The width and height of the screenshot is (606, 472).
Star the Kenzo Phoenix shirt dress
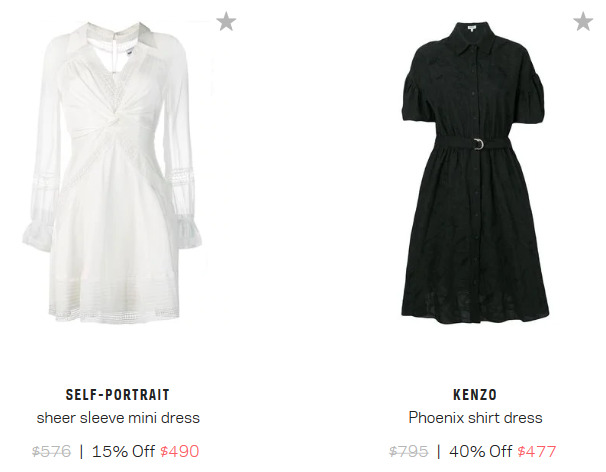pyautogui.click(x=583, y=21)
